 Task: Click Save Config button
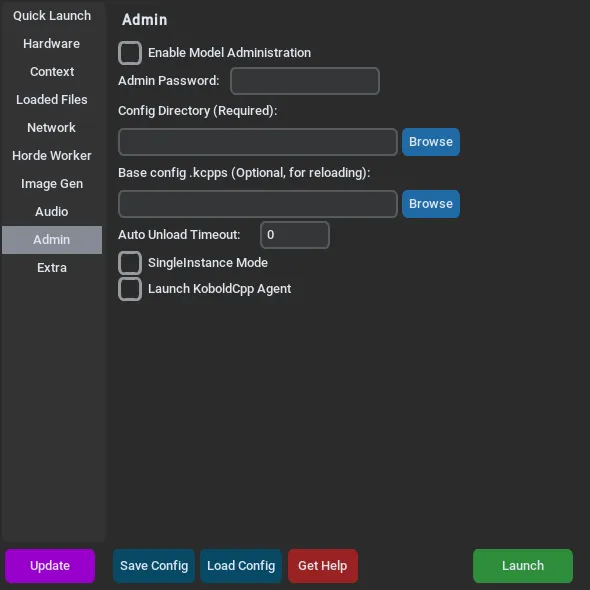154,566
